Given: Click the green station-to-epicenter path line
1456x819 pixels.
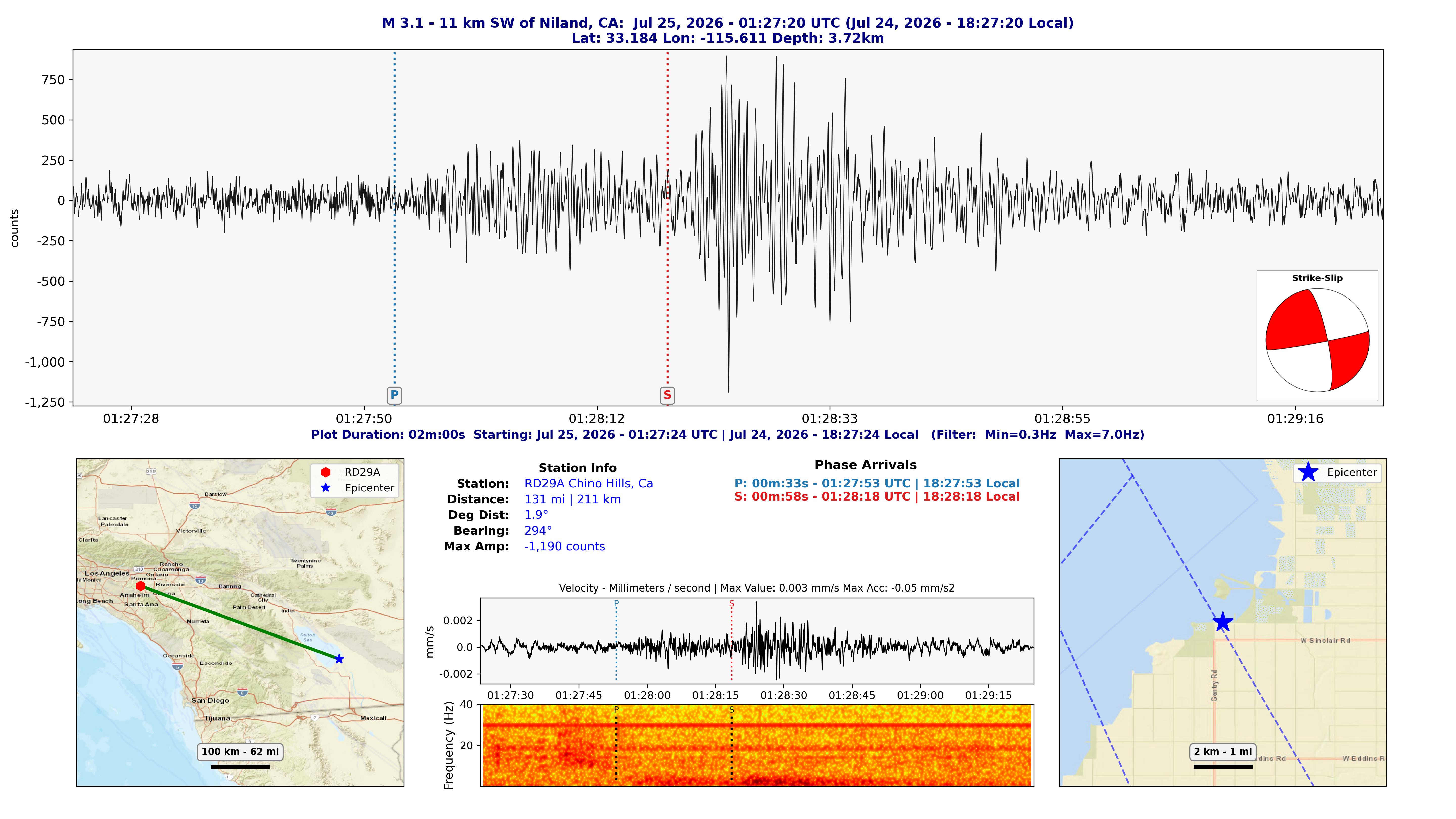Looking at the screenshot, I should pos(240,623).
